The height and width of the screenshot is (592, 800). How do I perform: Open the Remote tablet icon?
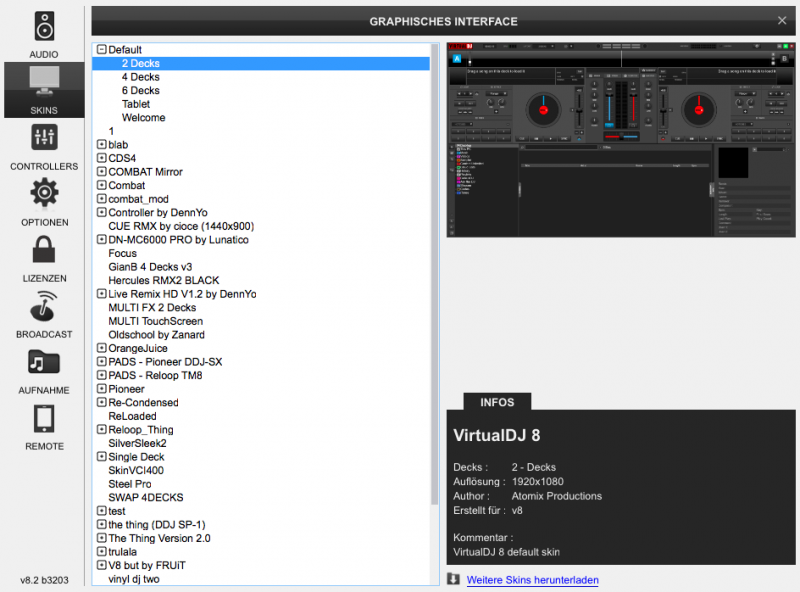coord(44,418)
